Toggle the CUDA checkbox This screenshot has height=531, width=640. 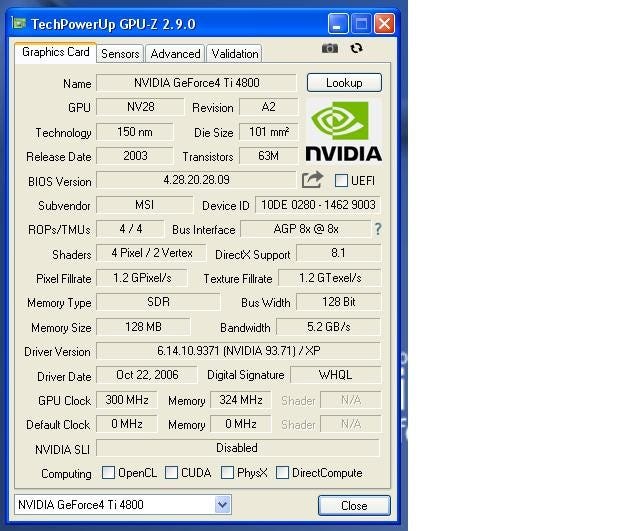coord(171,473)
